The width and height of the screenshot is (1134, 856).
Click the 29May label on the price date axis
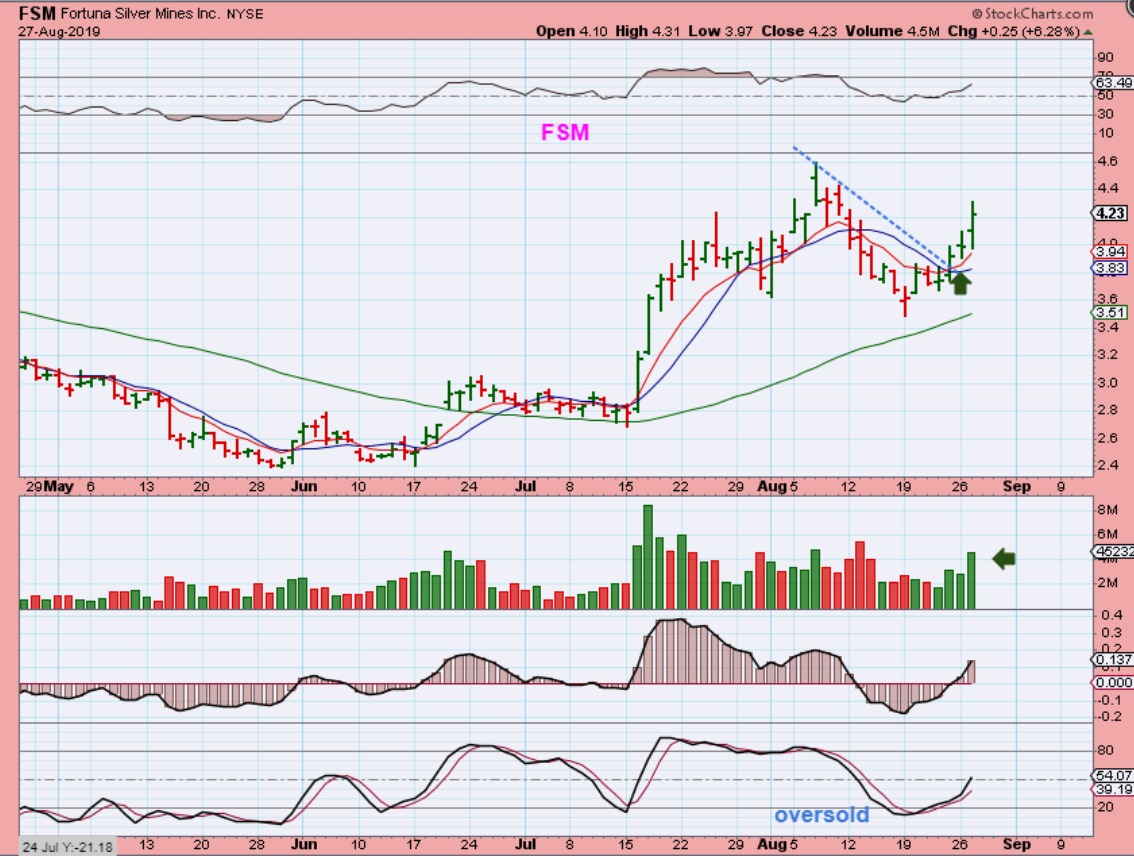(x=49, y=487)
